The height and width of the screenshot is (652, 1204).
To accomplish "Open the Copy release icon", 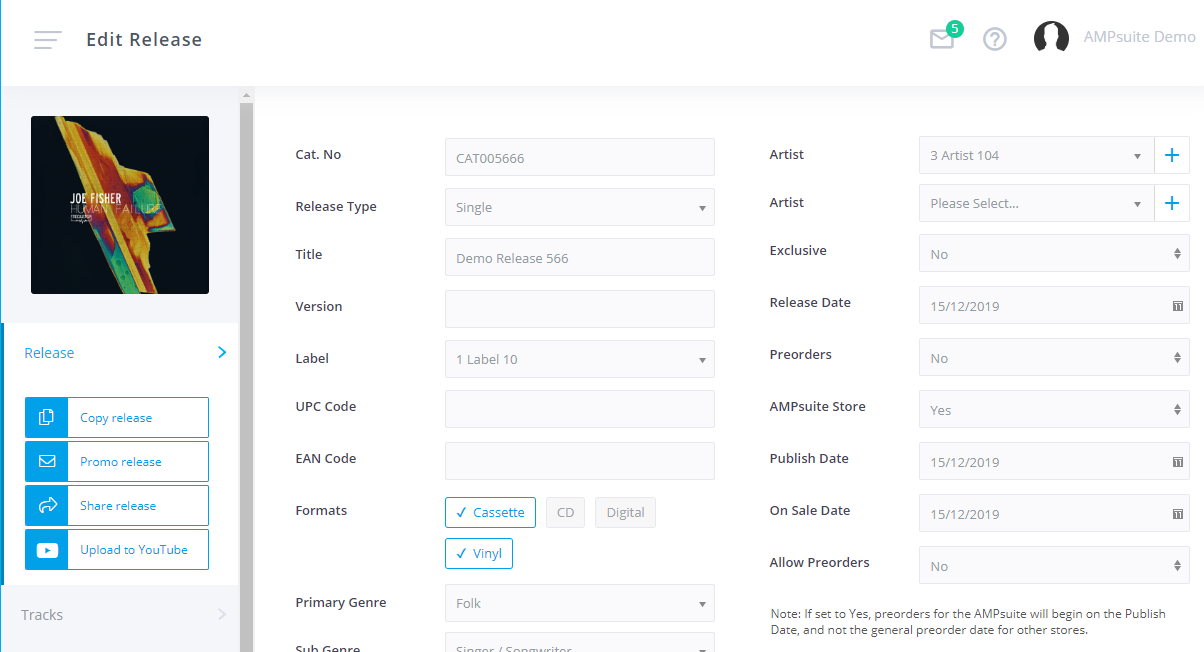I will tap(45, 417).
